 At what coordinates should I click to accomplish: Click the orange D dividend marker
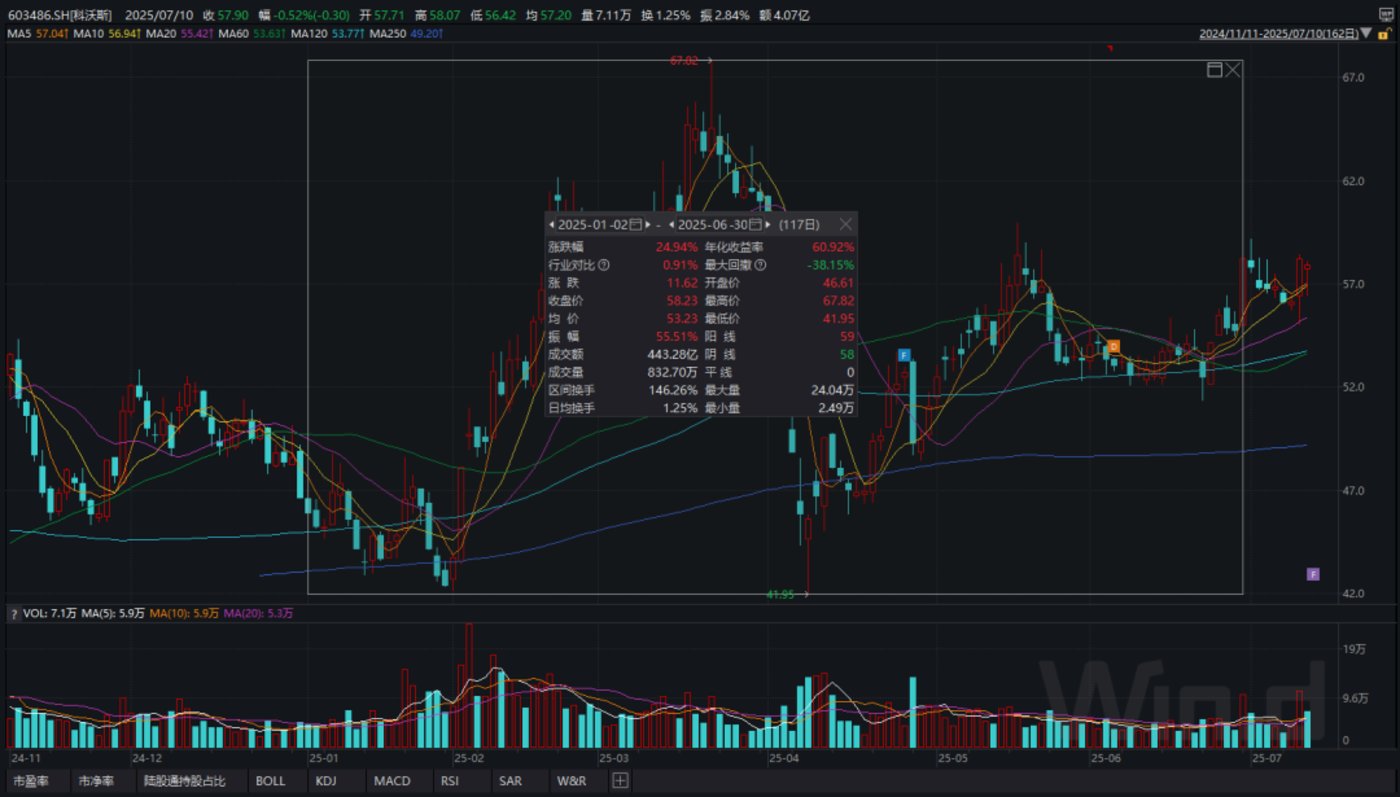[x=1113, y=346]
